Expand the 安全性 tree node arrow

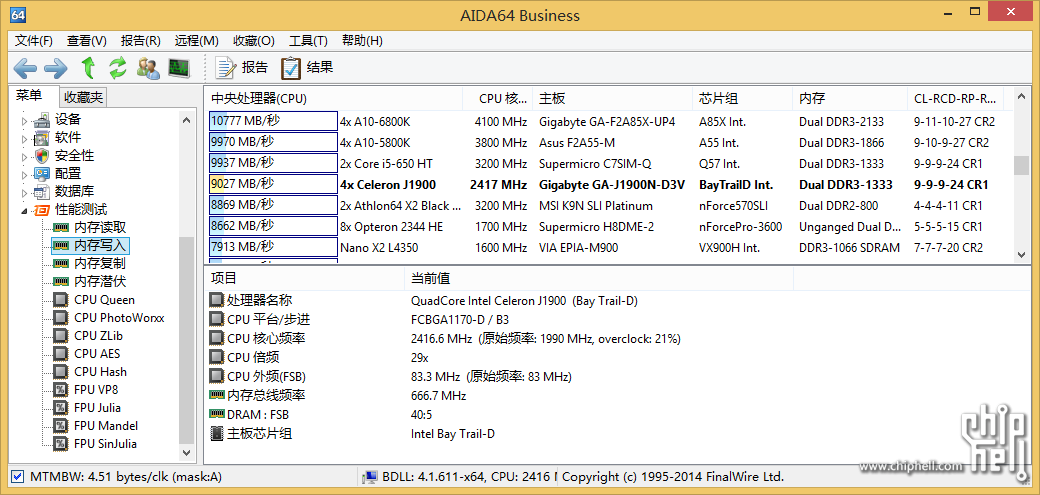[25, 157]
